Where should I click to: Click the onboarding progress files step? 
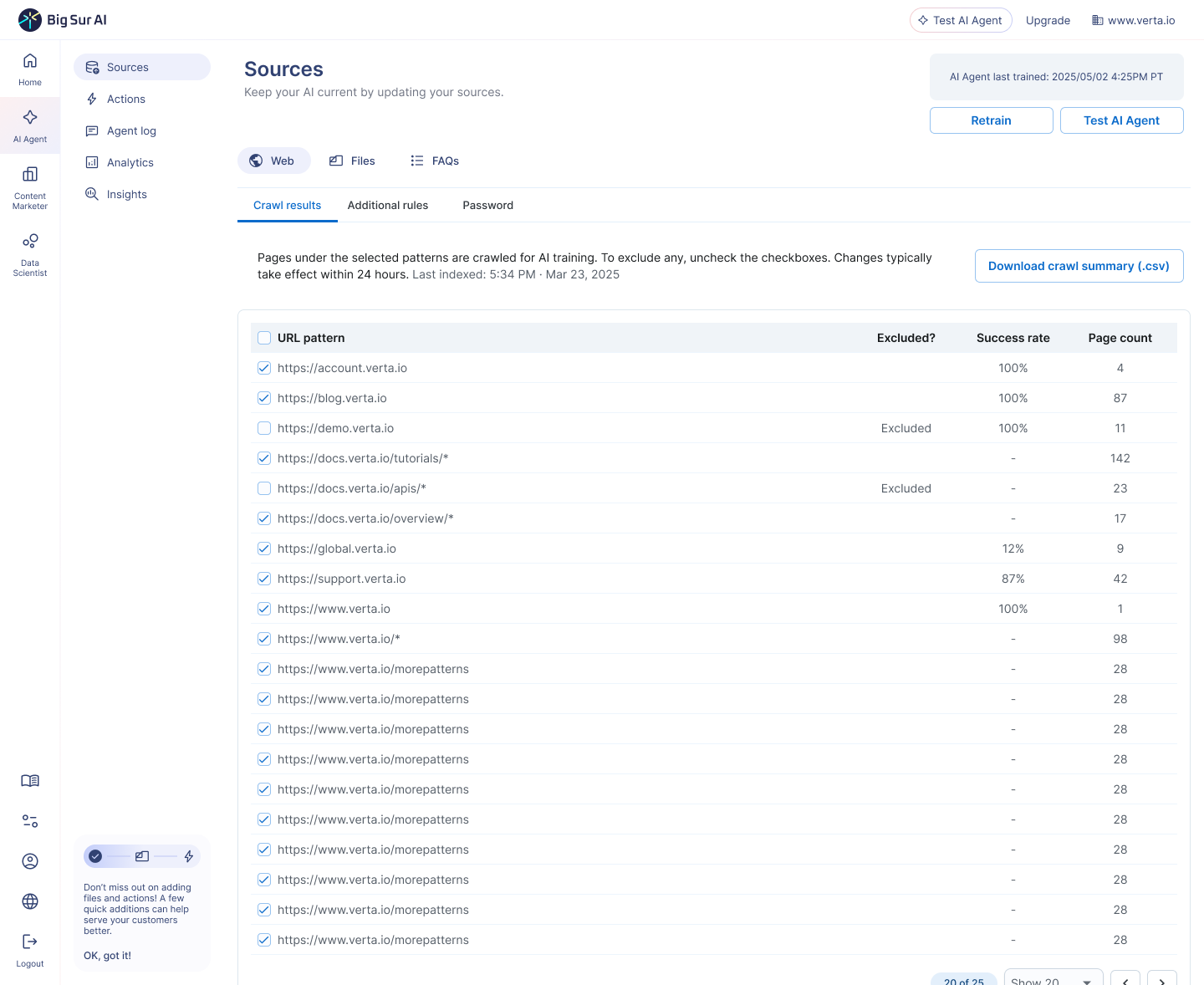pos(142,856)
